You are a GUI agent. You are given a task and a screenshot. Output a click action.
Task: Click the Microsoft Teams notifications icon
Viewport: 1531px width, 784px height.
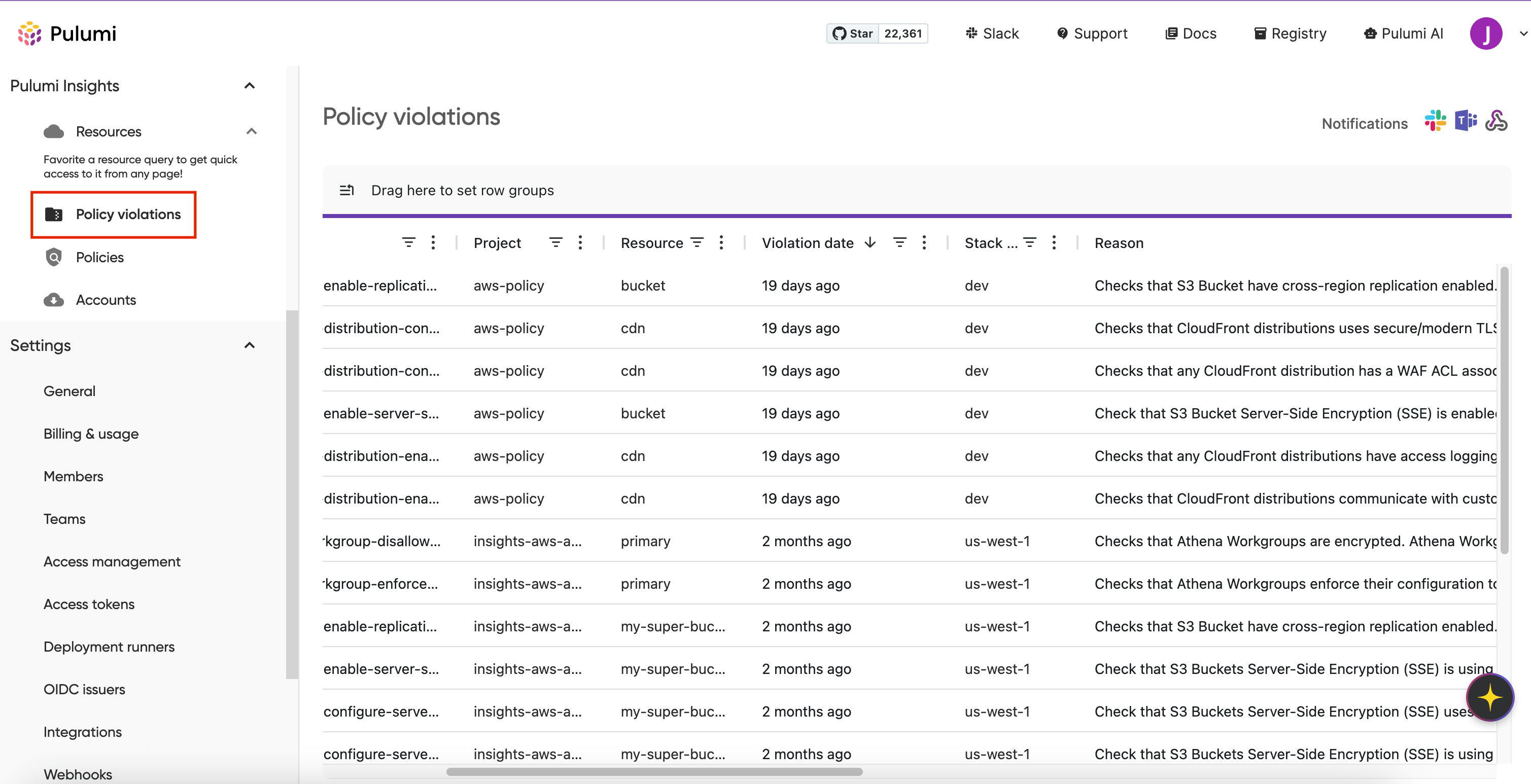click(x=1466, y=121)
